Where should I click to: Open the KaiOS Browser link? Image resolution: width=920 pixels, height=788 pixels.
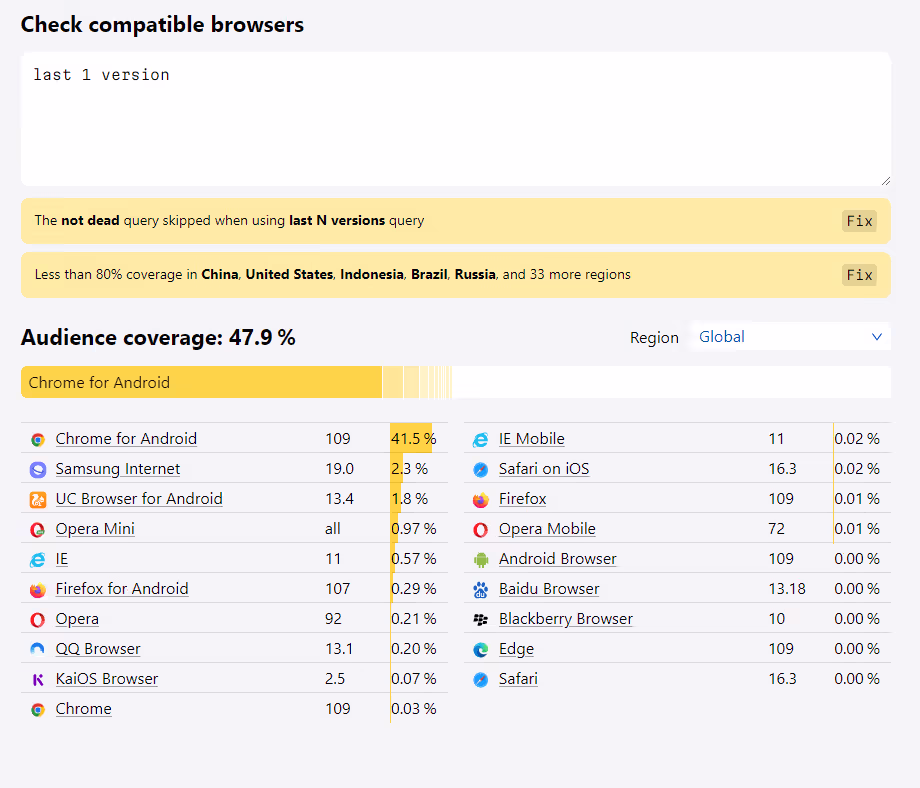coord(107,679)
